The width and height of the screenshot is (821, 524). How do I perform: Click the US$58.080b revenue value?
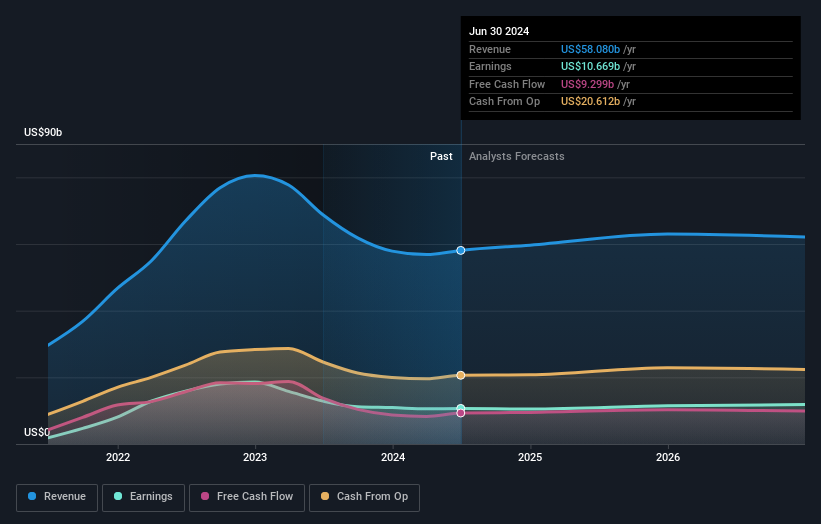click(x=590, y=49)
